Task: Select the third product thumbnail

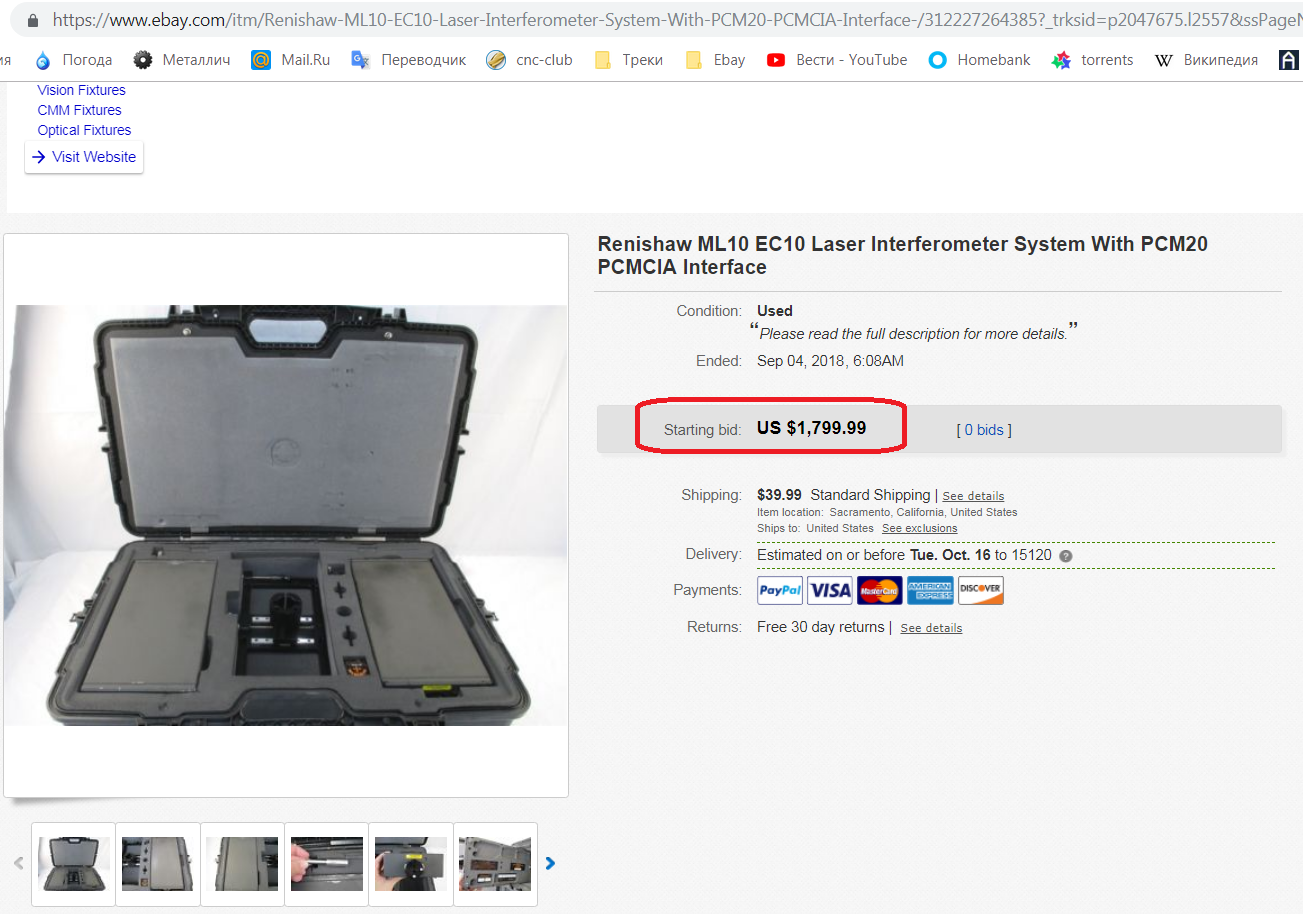Action: click(242, 864)
